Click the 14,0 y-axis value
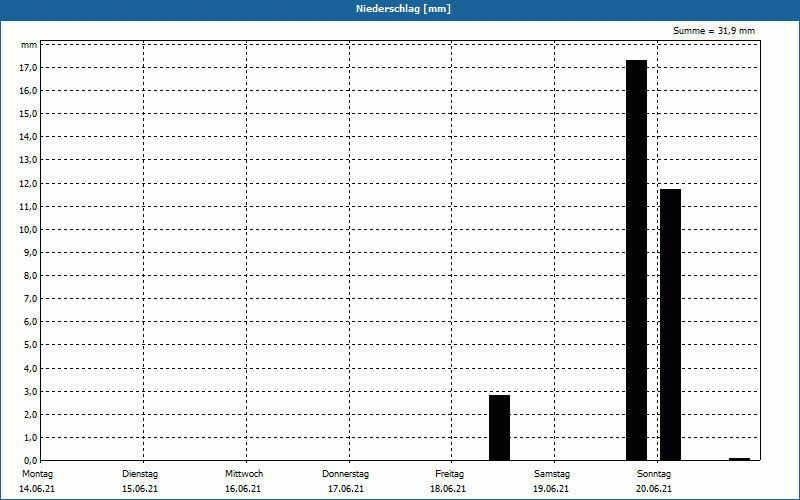The width and height of the screenshot is (800, 500). point(28,136)
